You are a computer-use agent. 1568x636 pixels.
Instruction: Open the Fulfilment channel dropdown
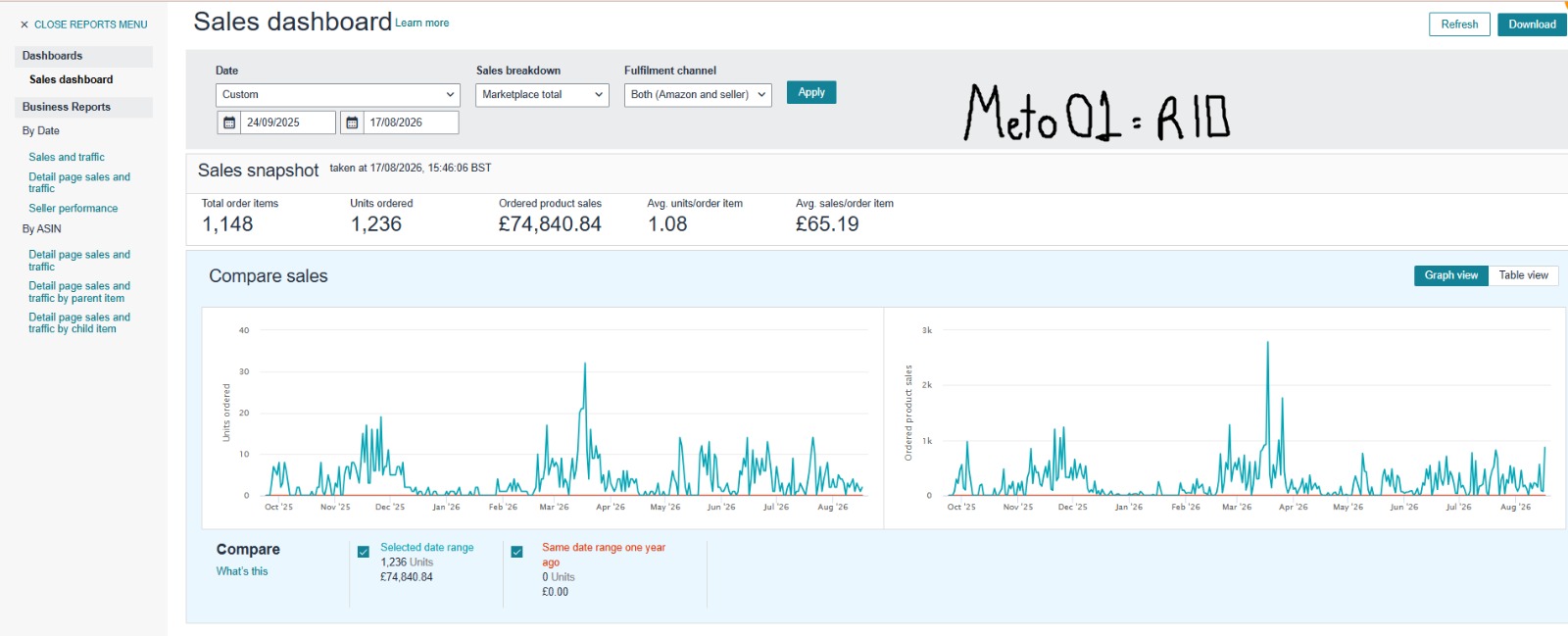698,95
